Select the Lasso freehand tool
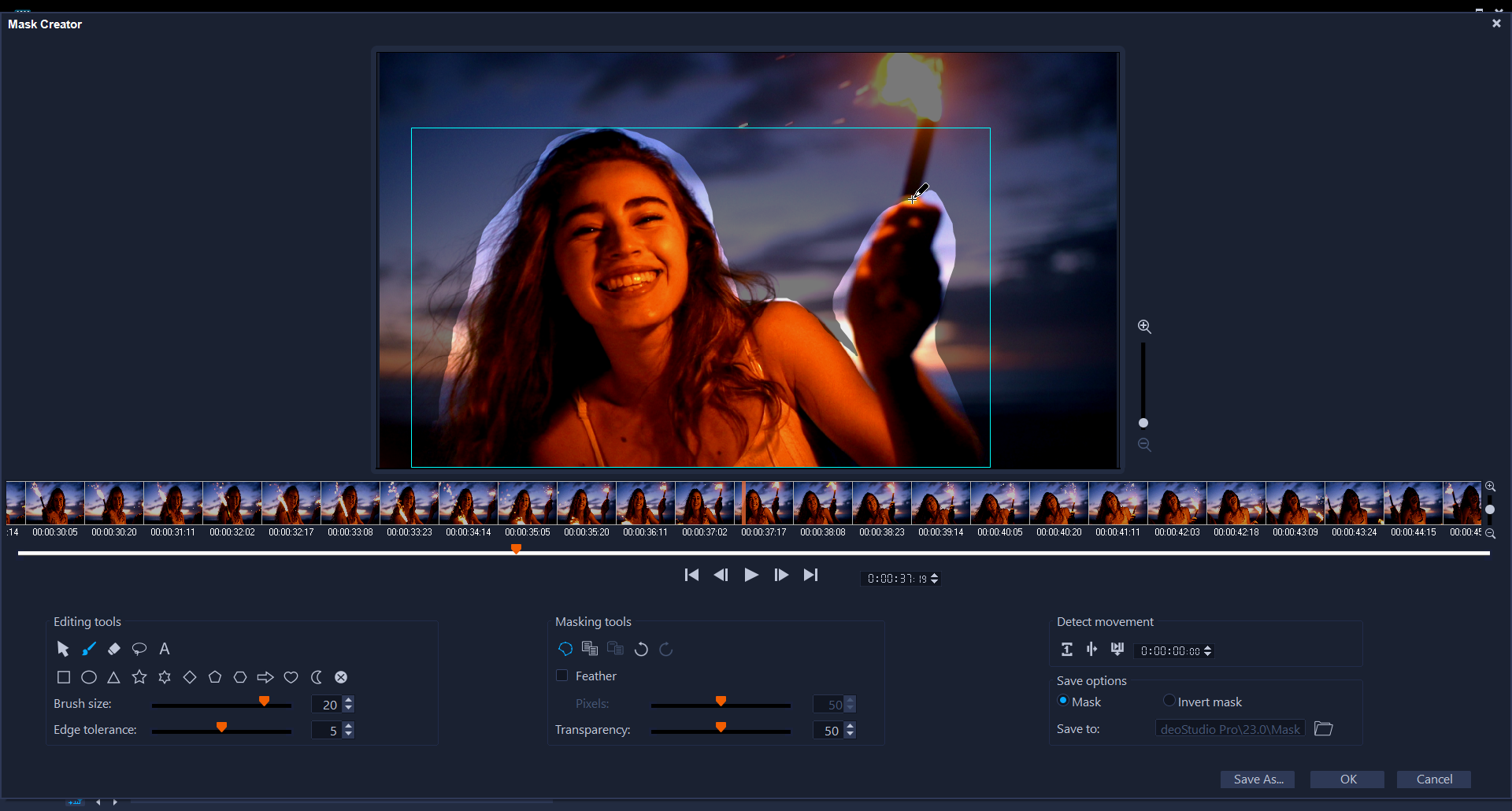1512x811 pixels. pyautogui.click(x=139, y=649)
